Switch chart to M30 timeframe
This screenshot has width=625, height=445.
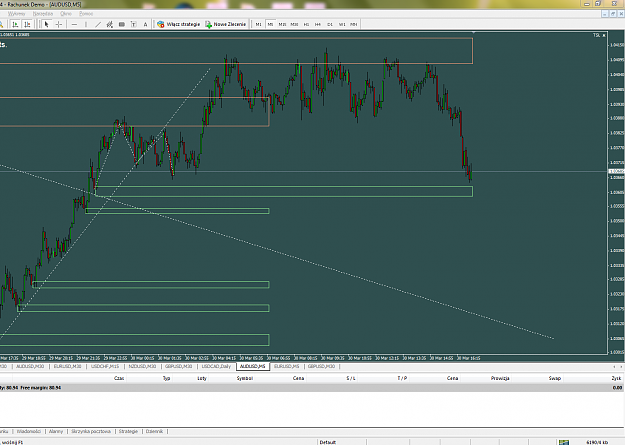(294, 24)
